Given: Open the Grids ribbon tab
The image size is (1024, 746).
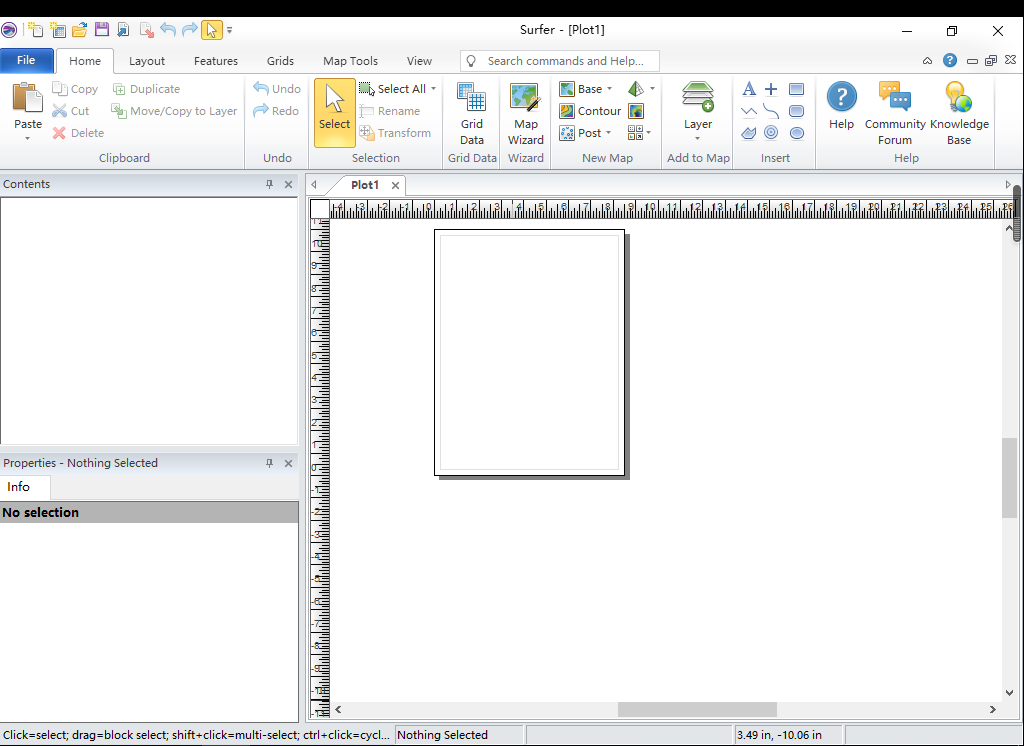Looking at the screenshot, I should click(280, 61).
